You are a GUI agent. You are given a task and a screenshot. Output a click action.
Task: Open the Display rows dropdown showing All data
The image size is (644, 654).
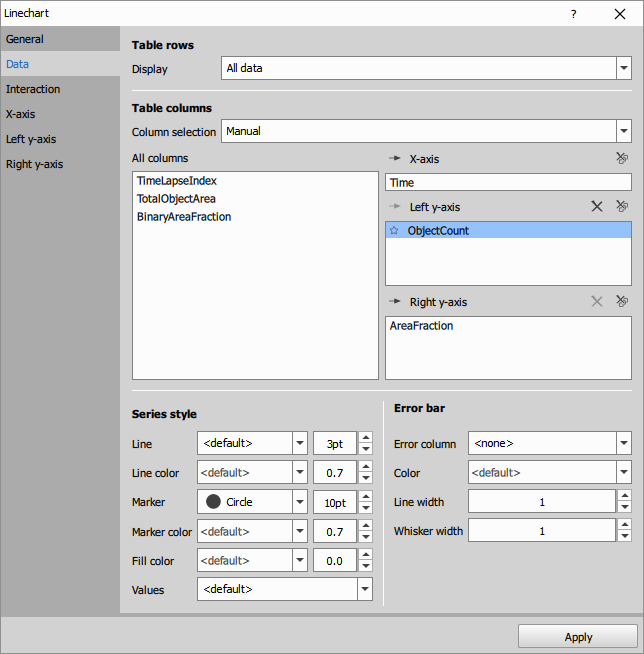426,68
